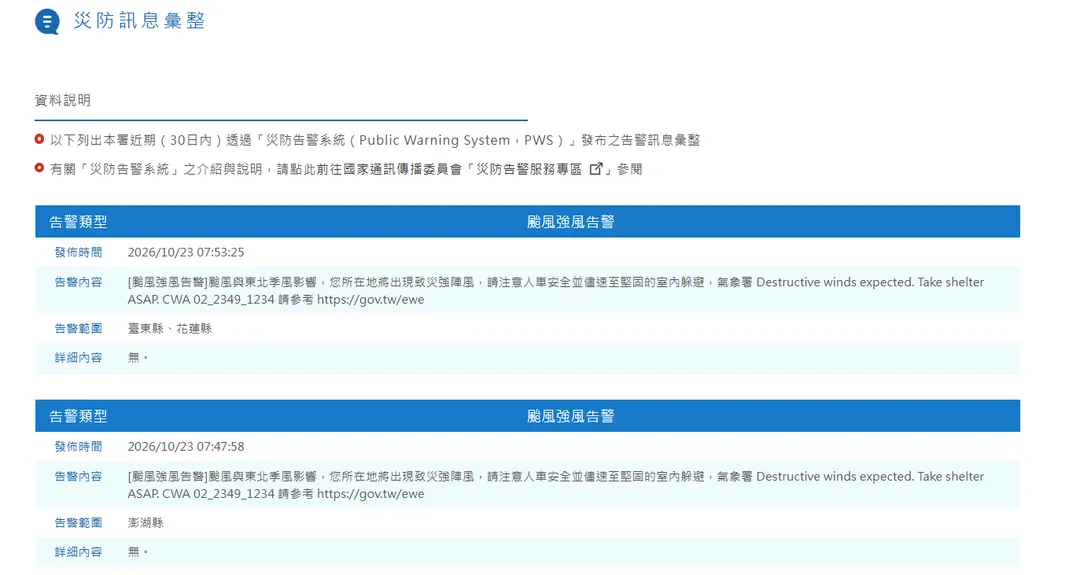Click 告警類型 label in the 澎湖縣 alert header
This screenshot has height=575, width=1080.
tap(79, 416)
